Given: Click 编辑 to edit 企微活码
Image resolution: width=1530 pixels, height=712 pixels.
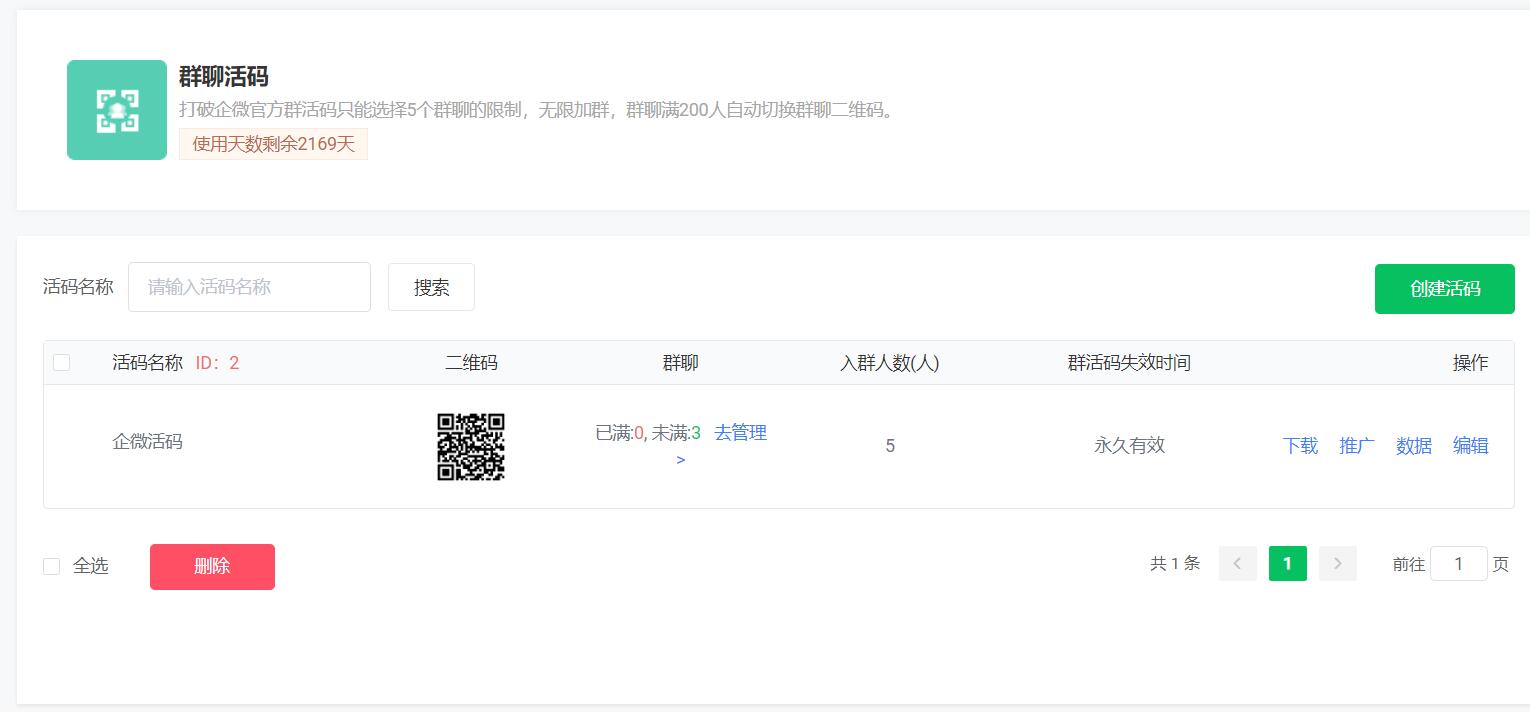Looking at the screenshot, I should coord(1470,446).
